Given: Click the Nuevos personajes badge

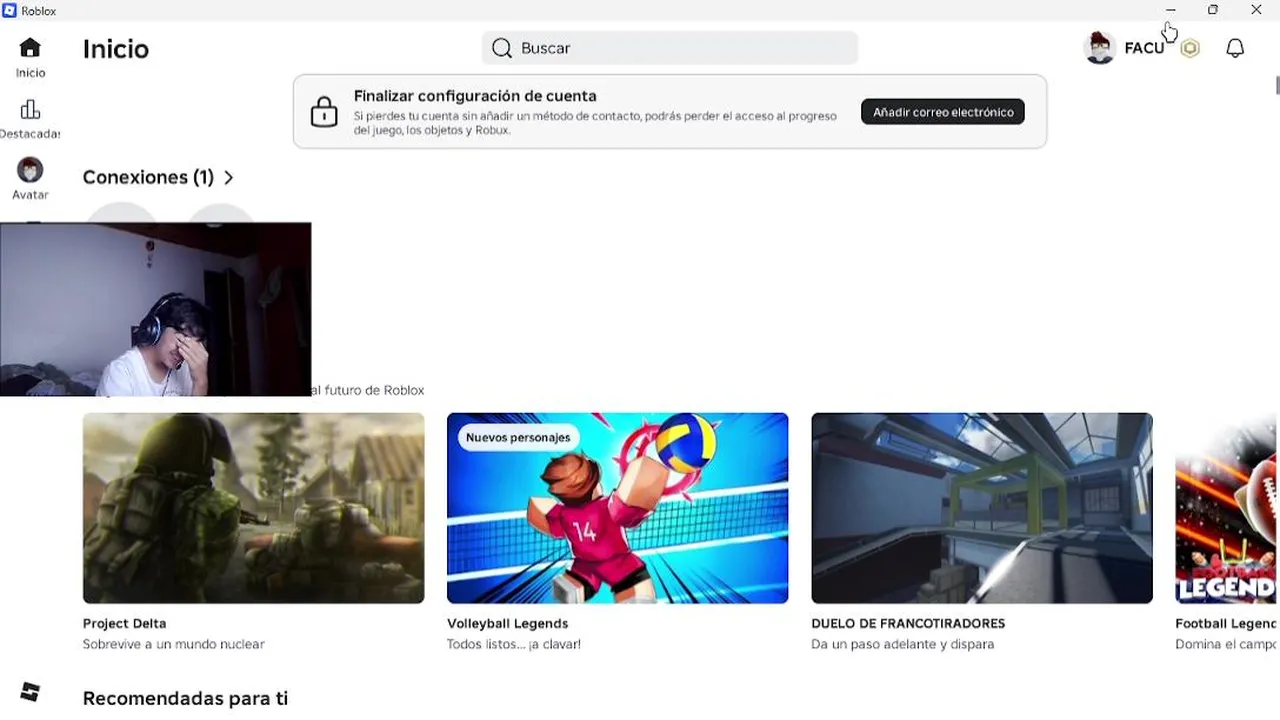Looking at the screenshot, I should coord(518,437).
